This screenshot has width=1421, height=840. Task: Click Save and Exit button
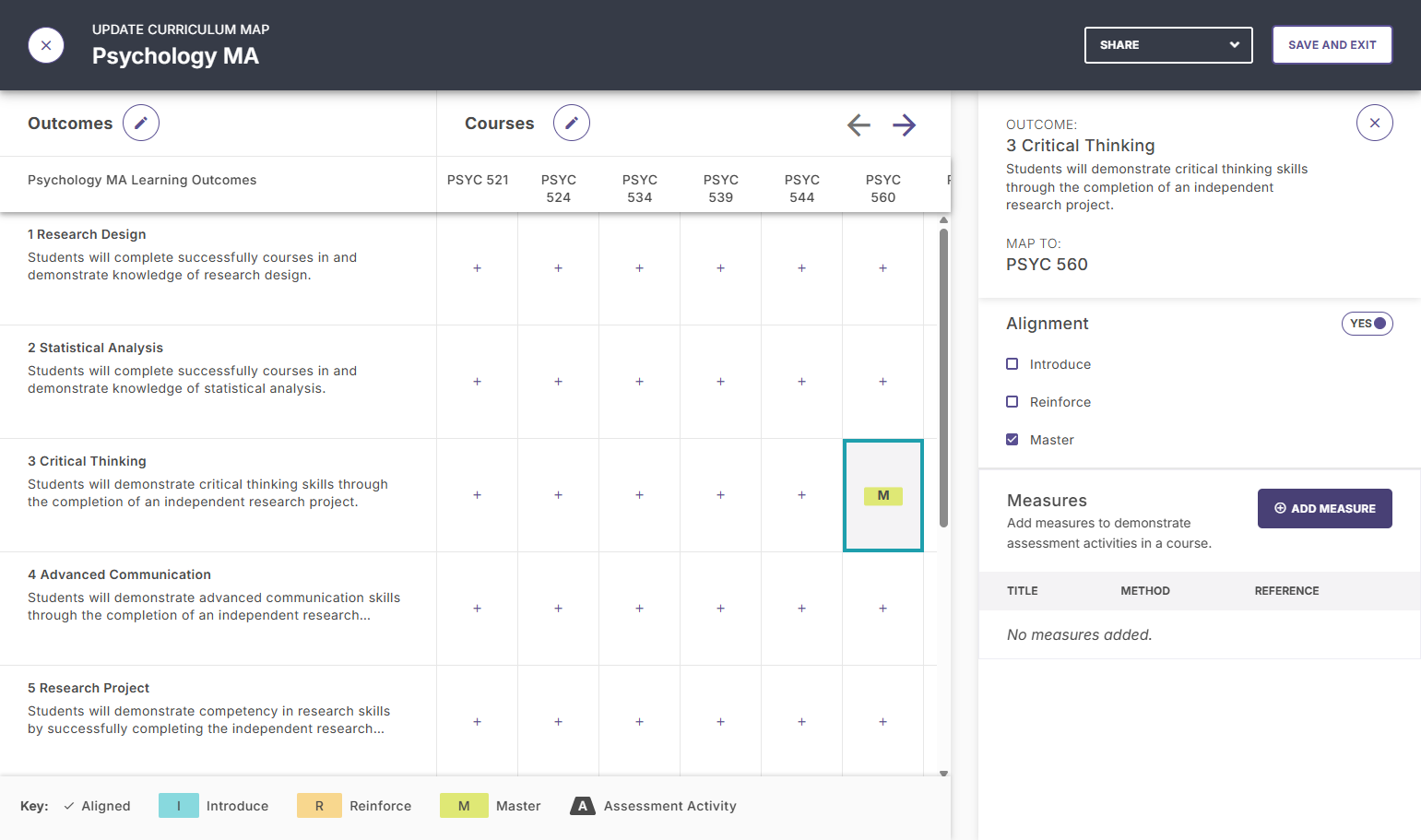(x=1332, y=45)
